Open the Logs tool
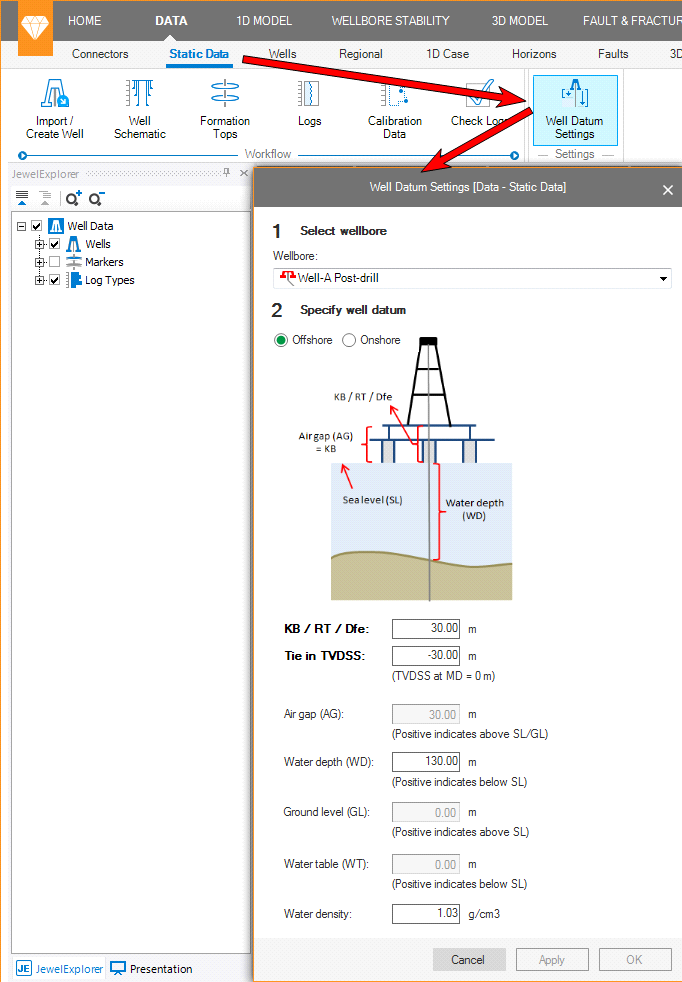Viewport: 682px width, 982px height. click(x=309, y=108)
